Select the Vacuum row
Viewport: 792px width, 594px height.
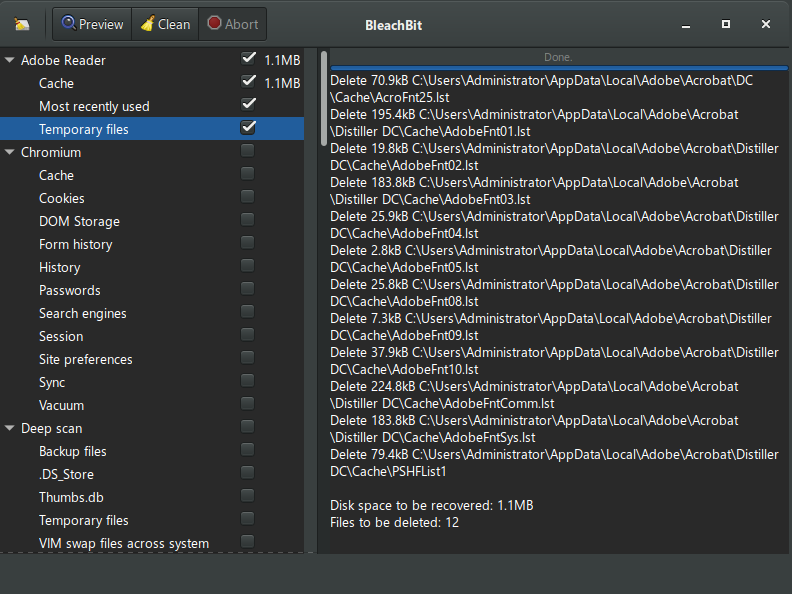click(152, 405)
